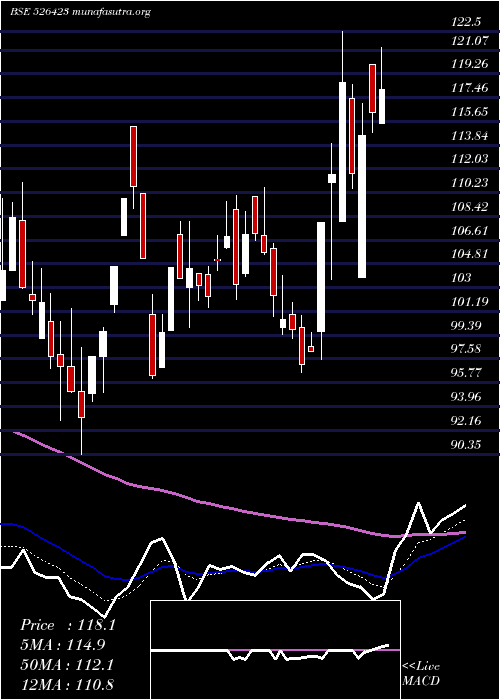Click the 5MA : 114.9 readout
This screenshot has height=700, width=500.
(63, 644)
